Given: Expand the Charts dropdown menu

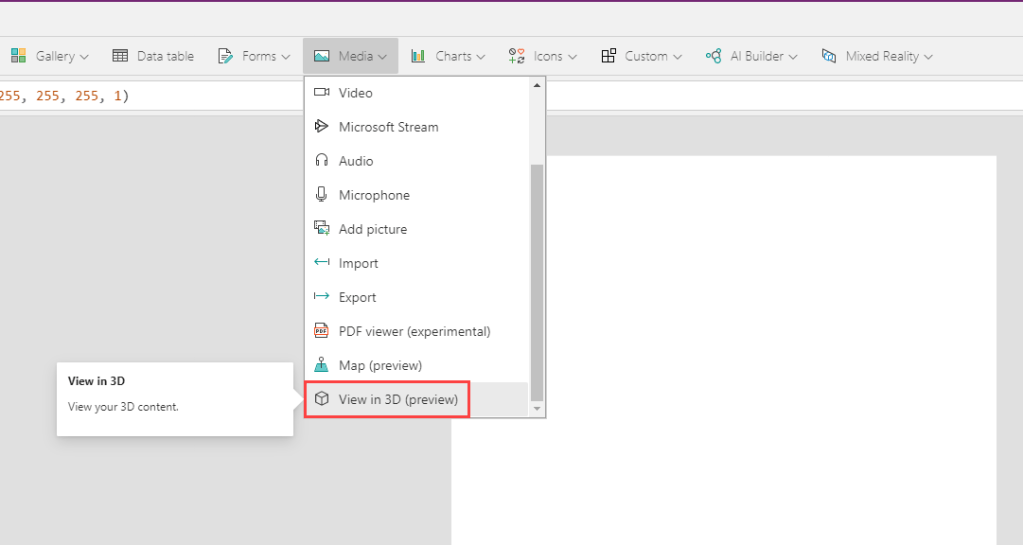Looking at the screenshot, I should pyautogui.click(x=448, y=56).
